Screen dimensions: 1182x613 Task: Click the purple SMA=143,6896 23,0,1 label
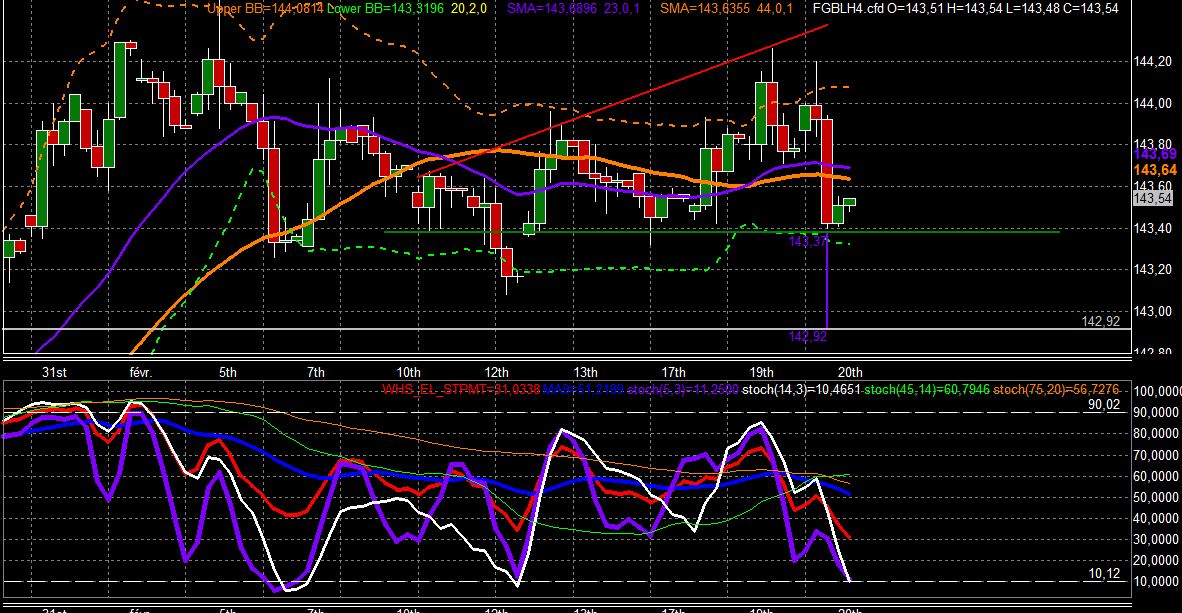point(574,9)
